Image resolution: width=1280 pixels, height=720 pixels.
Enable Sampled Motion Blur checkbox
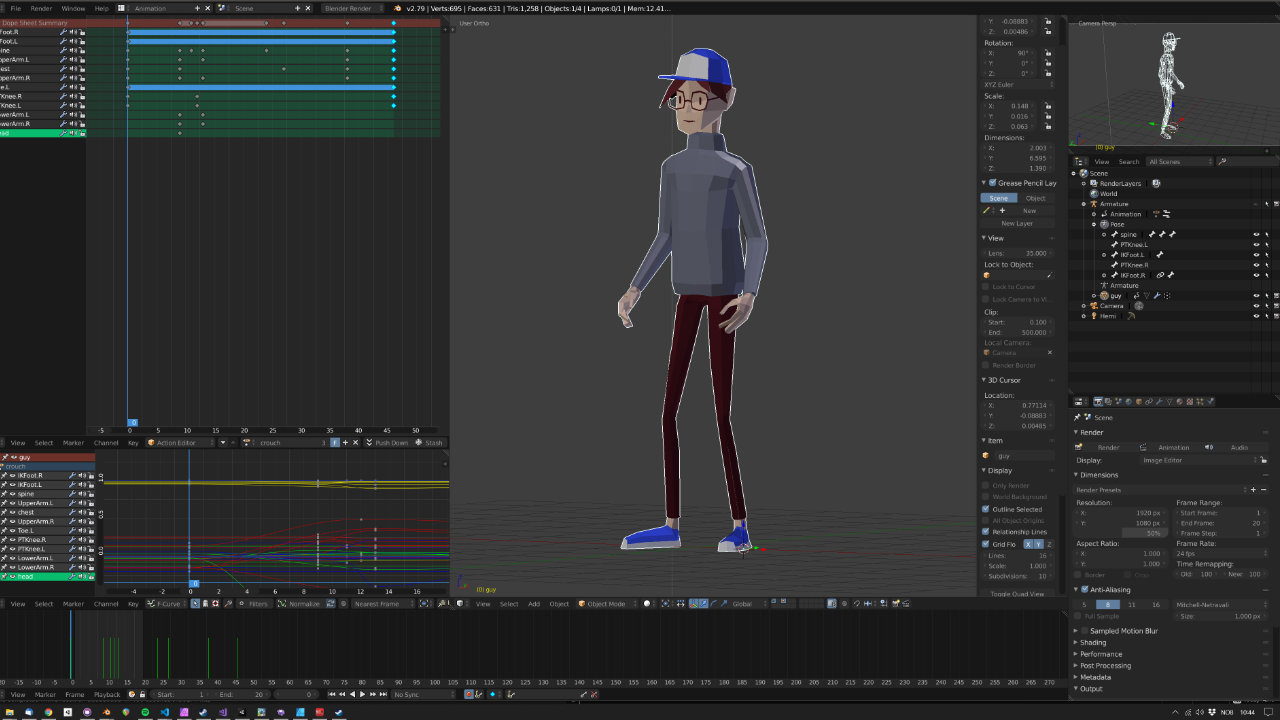point(1085,631)
